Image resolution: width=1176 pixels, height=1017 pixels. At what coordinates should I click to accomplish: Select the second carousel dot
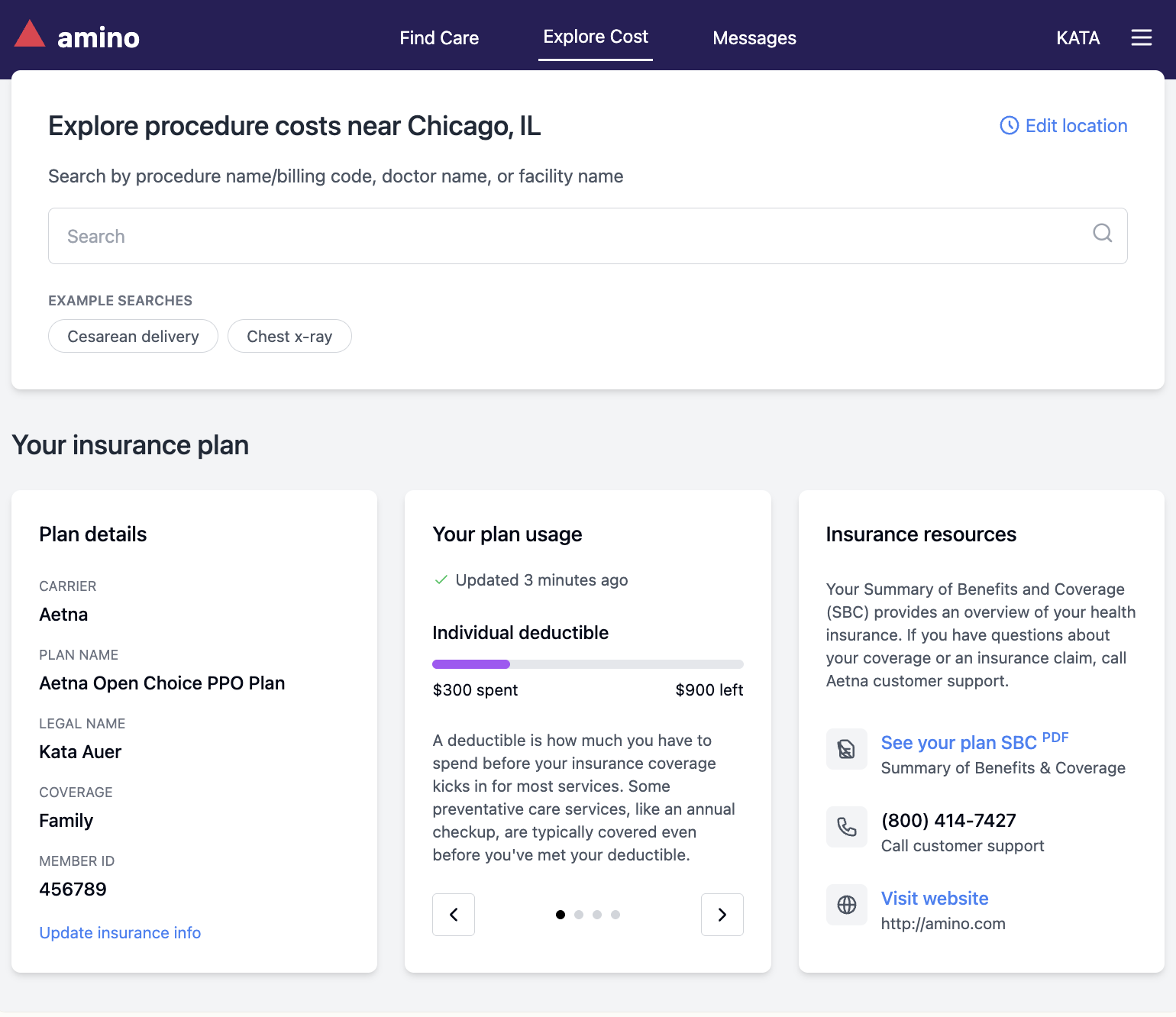click(x=579, y=915)
